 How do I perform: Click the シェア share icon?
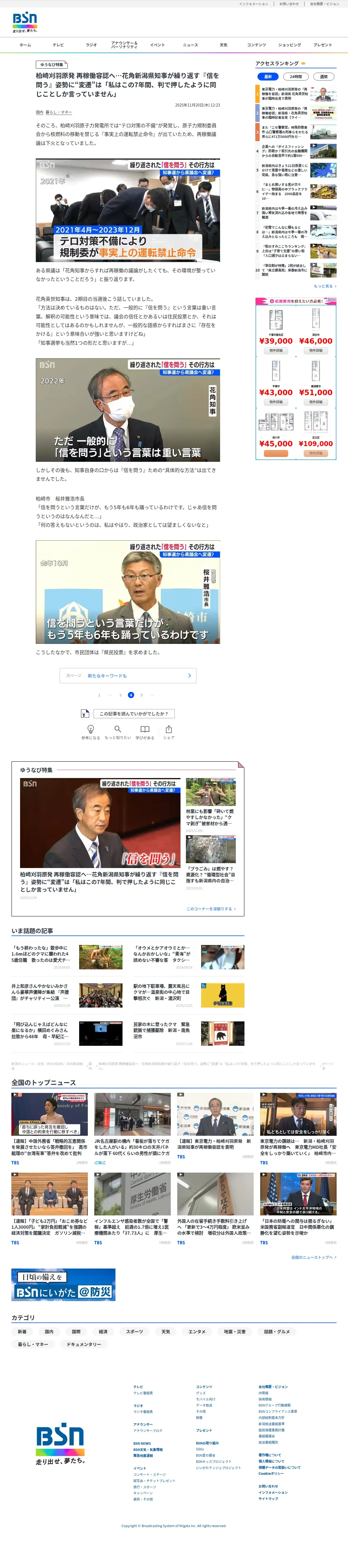tap(169, 729)
